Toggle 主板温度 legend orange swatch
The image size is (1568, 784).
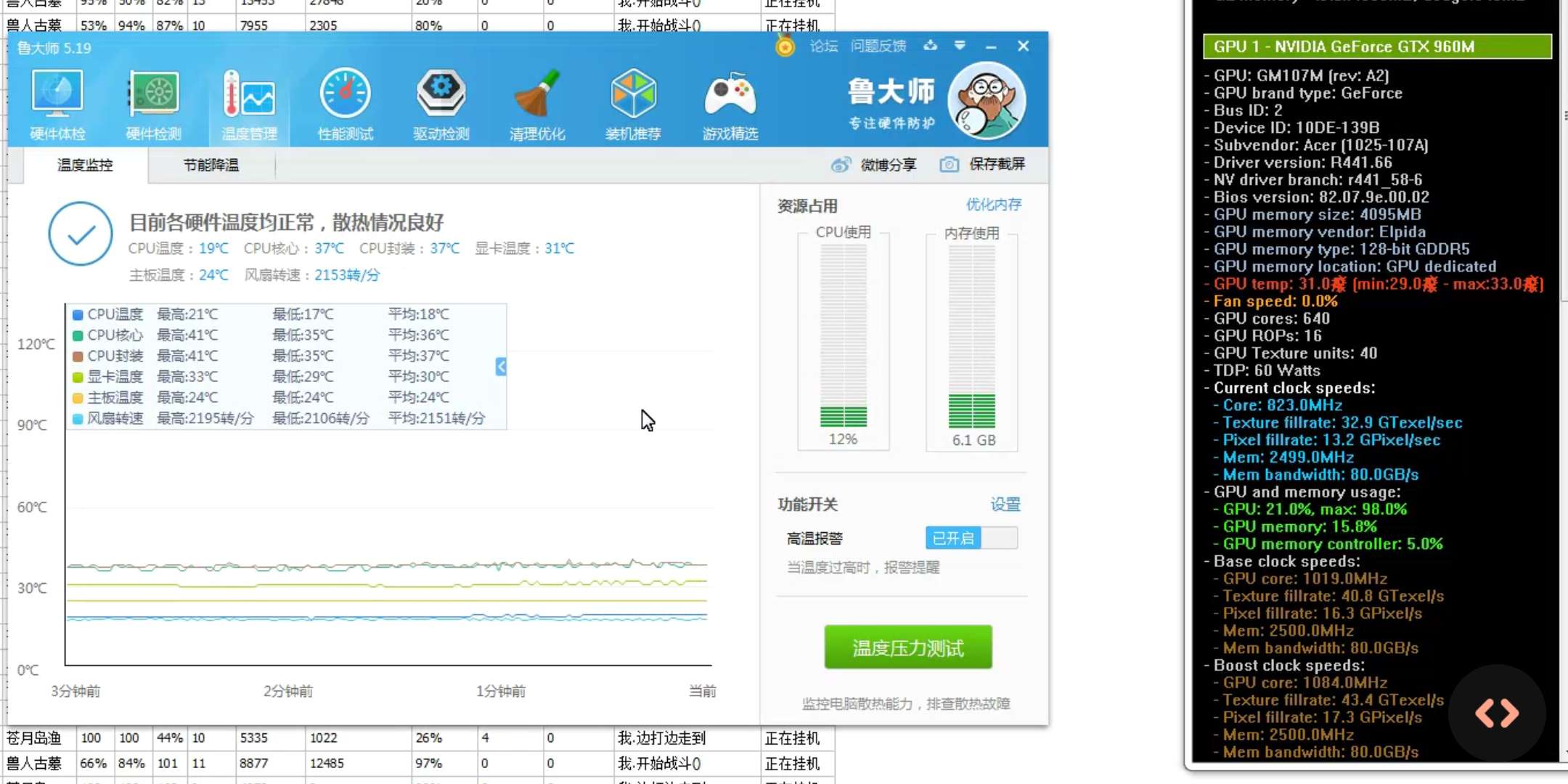click(x=78, y=398)
